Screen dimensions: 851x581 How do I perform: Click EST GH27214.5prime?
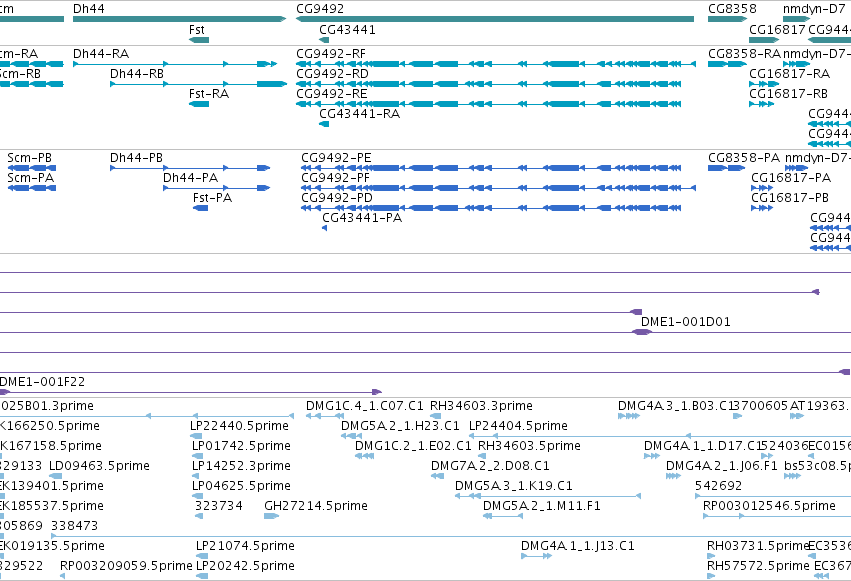pyautogui.click(x=271, y=516)
